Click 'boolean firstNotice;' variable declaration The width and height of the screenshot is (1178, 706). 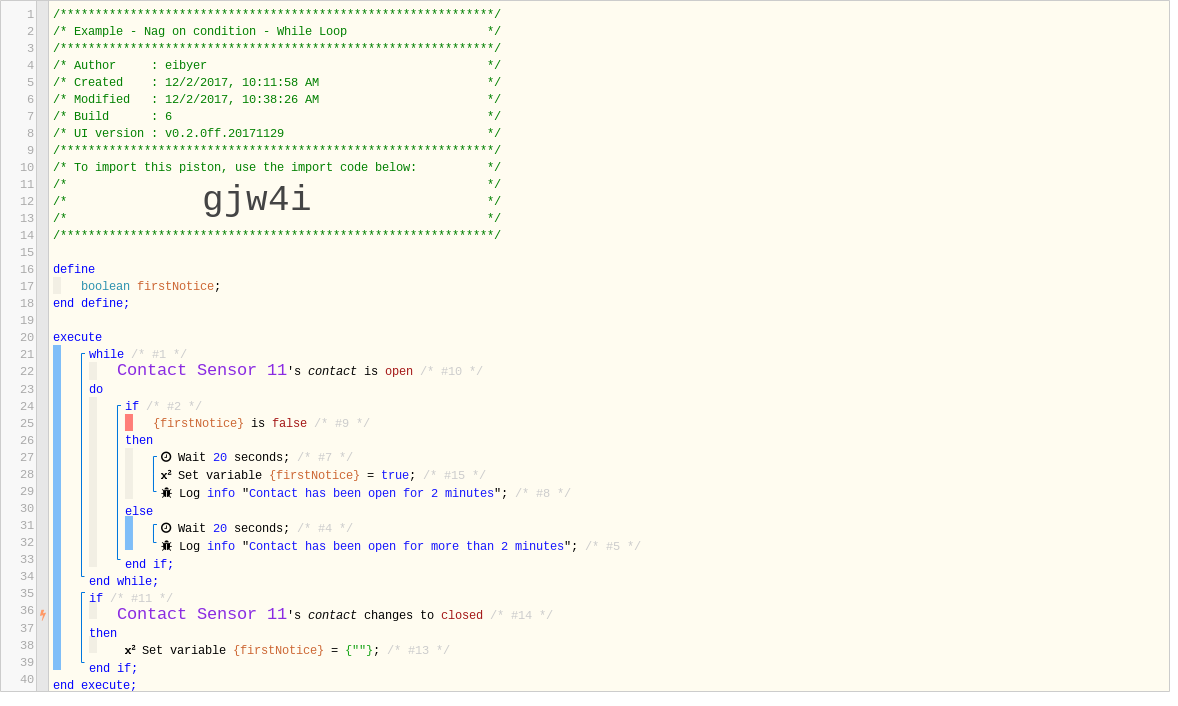(151, 288)
